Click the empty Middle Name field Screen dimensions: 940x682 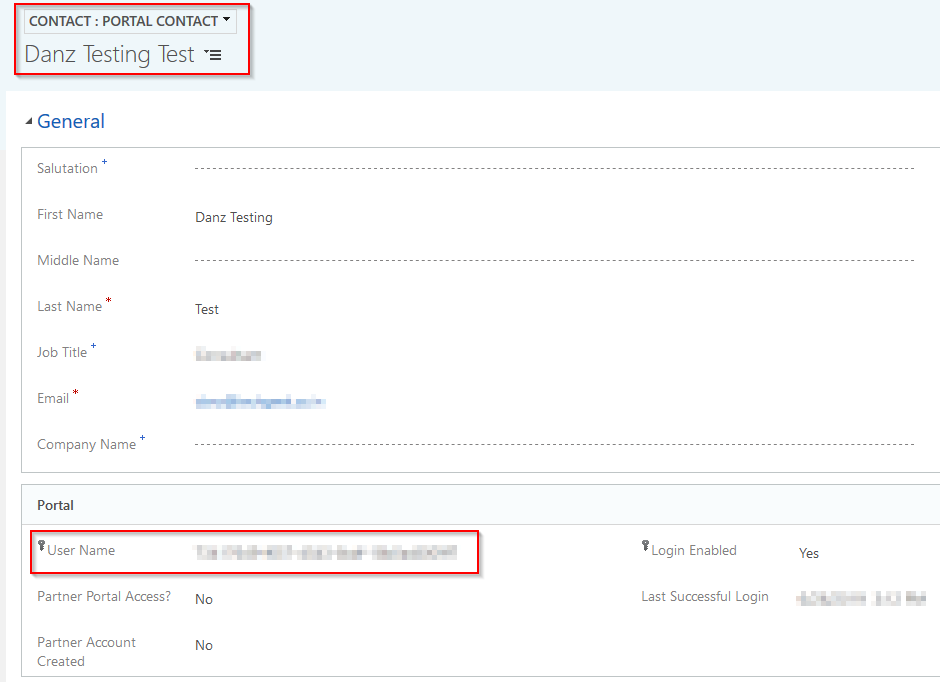click(x=553, y=260)
